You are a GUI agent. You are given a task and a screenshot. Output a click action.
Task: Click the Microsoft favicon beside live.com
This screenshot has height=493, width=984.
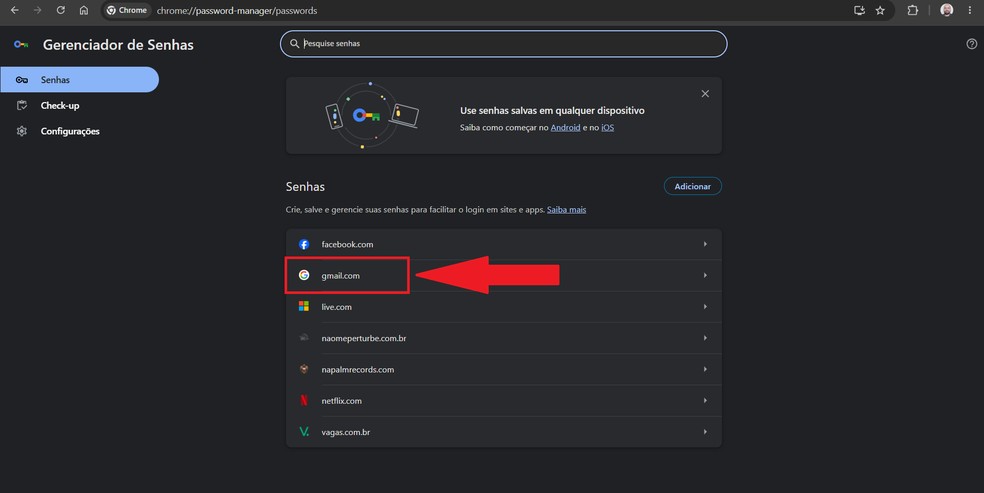[304, 306]
